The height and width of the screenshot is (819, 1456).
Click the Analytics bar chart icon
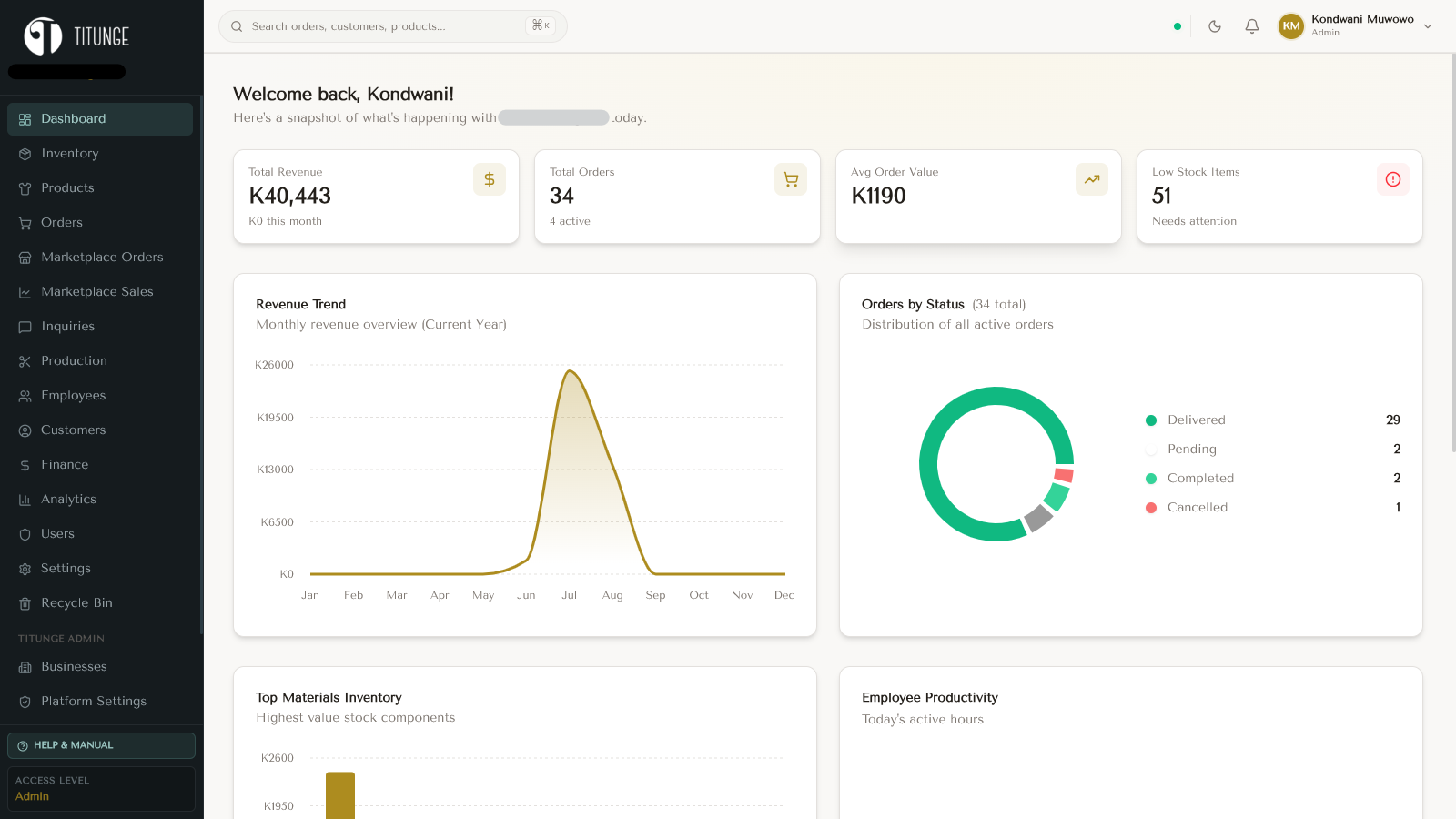coord(25,500)
